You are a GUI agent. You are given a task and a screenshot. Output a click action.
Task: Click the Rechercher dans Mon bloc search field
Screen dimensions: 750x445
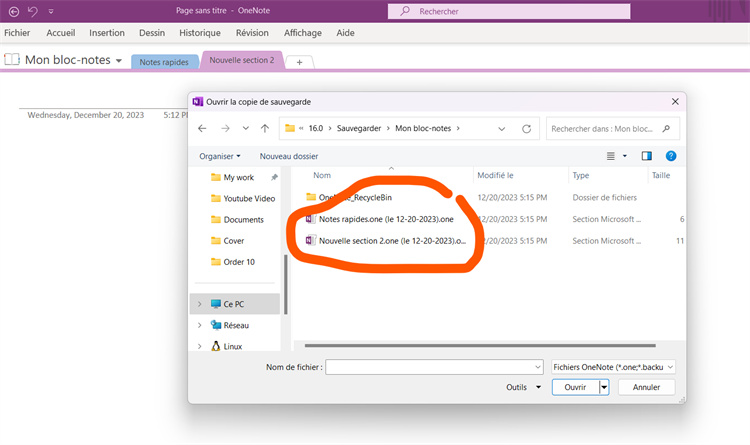coord(613,129)
